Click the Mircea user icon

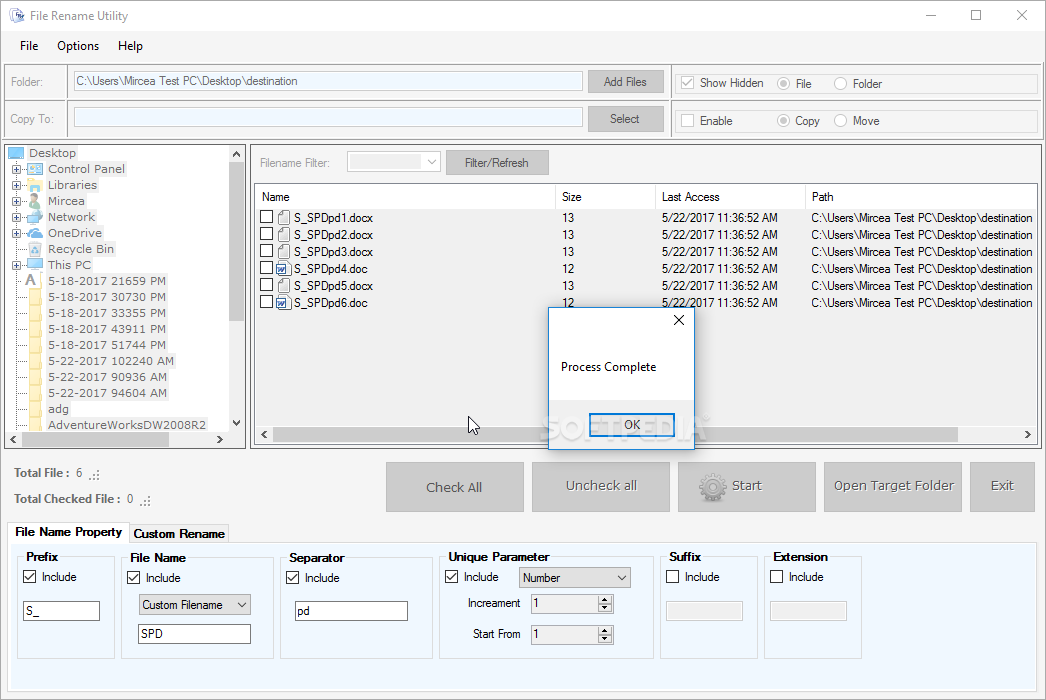[35, 201]
